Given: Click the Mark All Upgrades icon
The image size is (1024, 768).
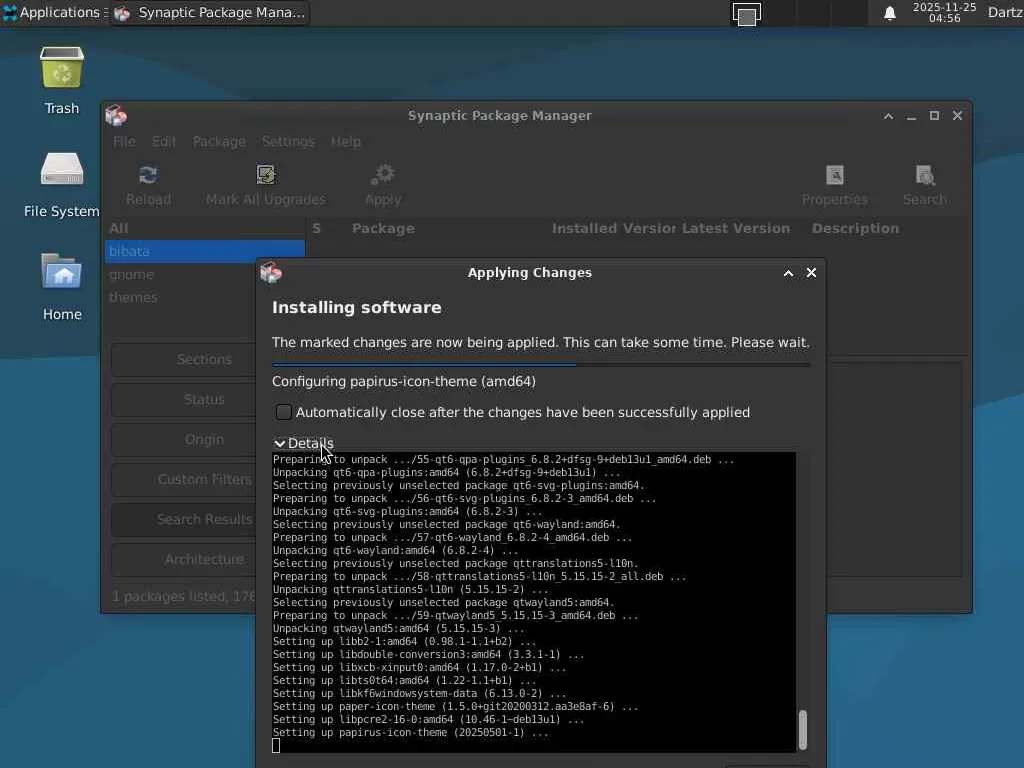Looking at the screenshot, I should tap(266, 175).
